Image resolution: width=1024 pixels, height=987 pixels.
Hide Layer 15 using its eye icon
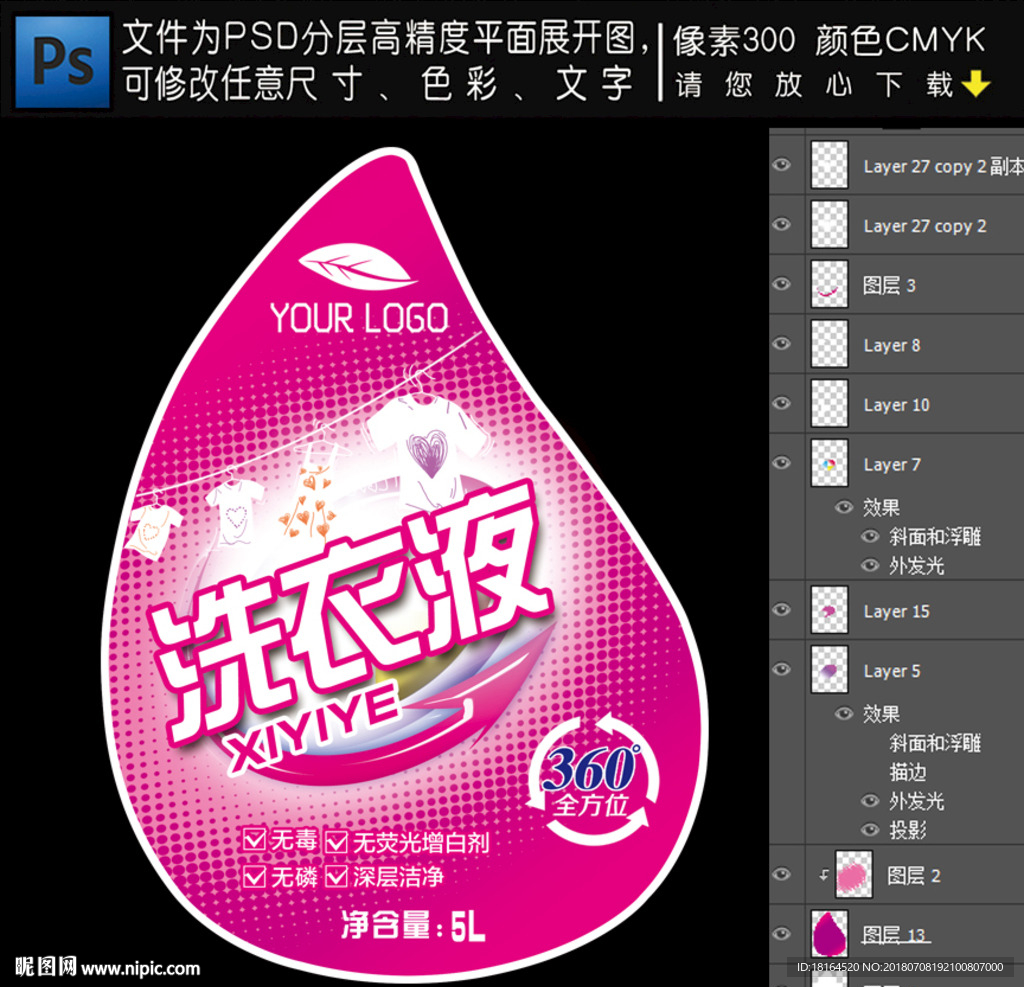782,610
